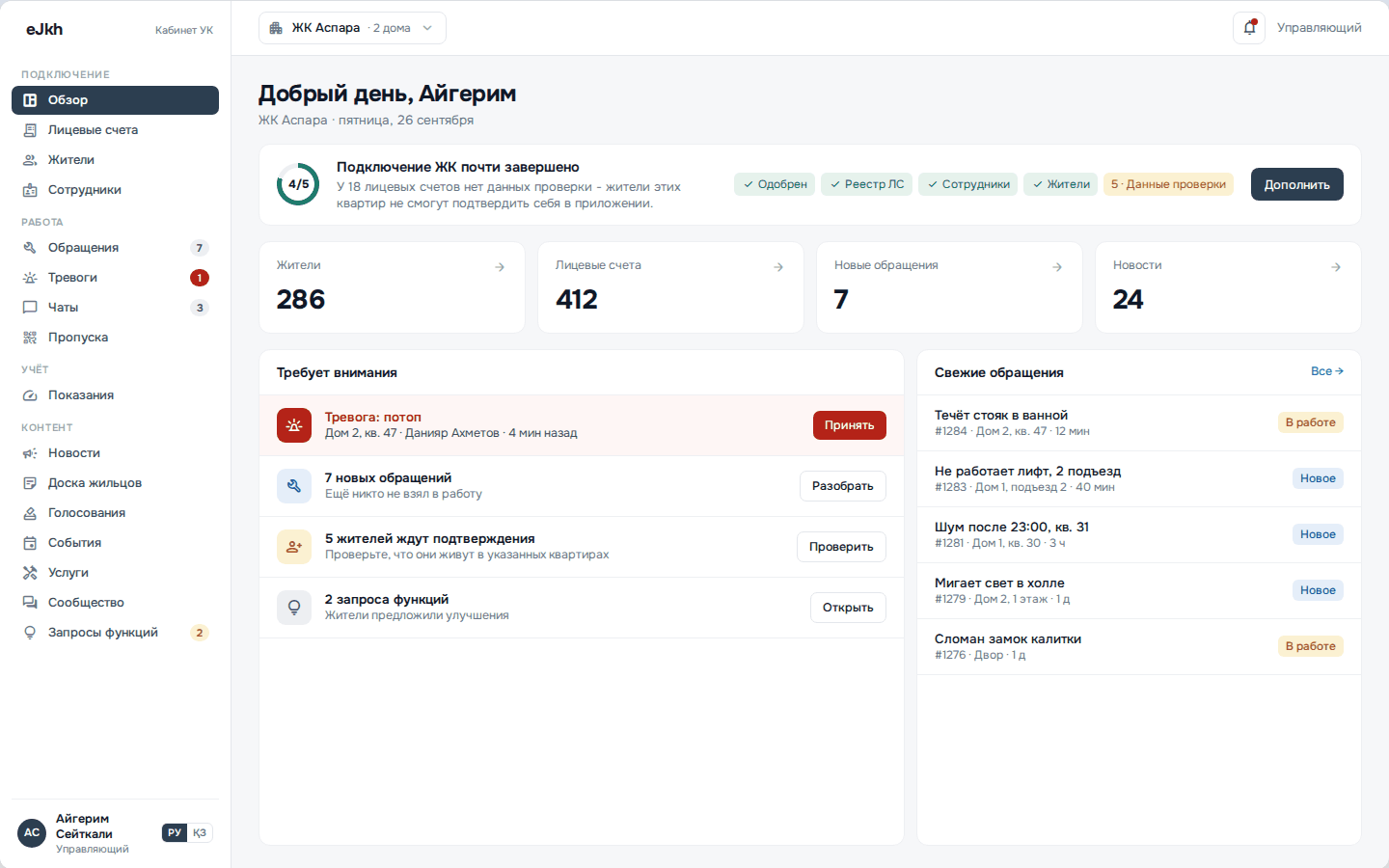Click the Доска жильцов board icon
The image size is (1389, 868).
[30, 483]
